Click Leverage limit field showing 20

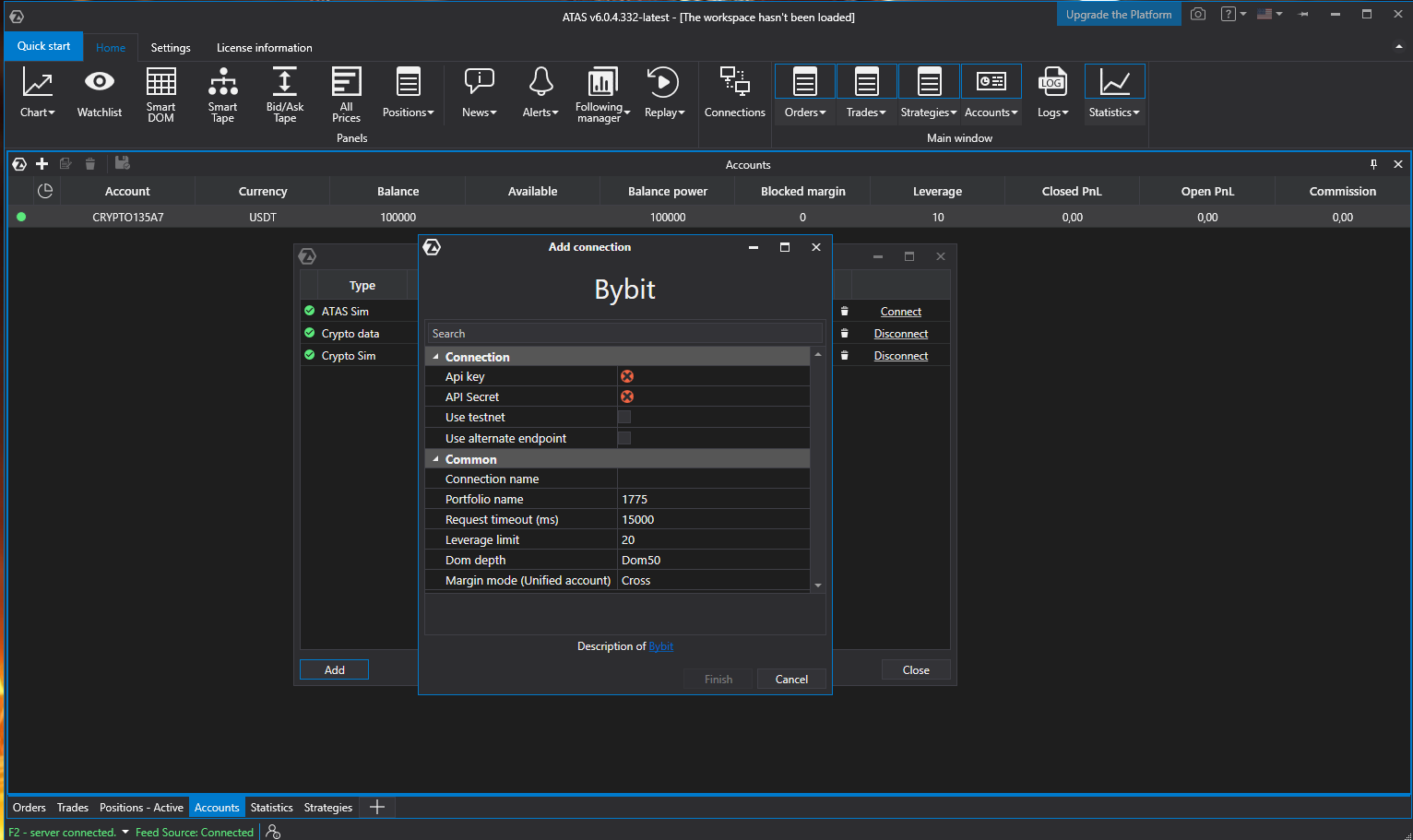(x=713, y=539)
